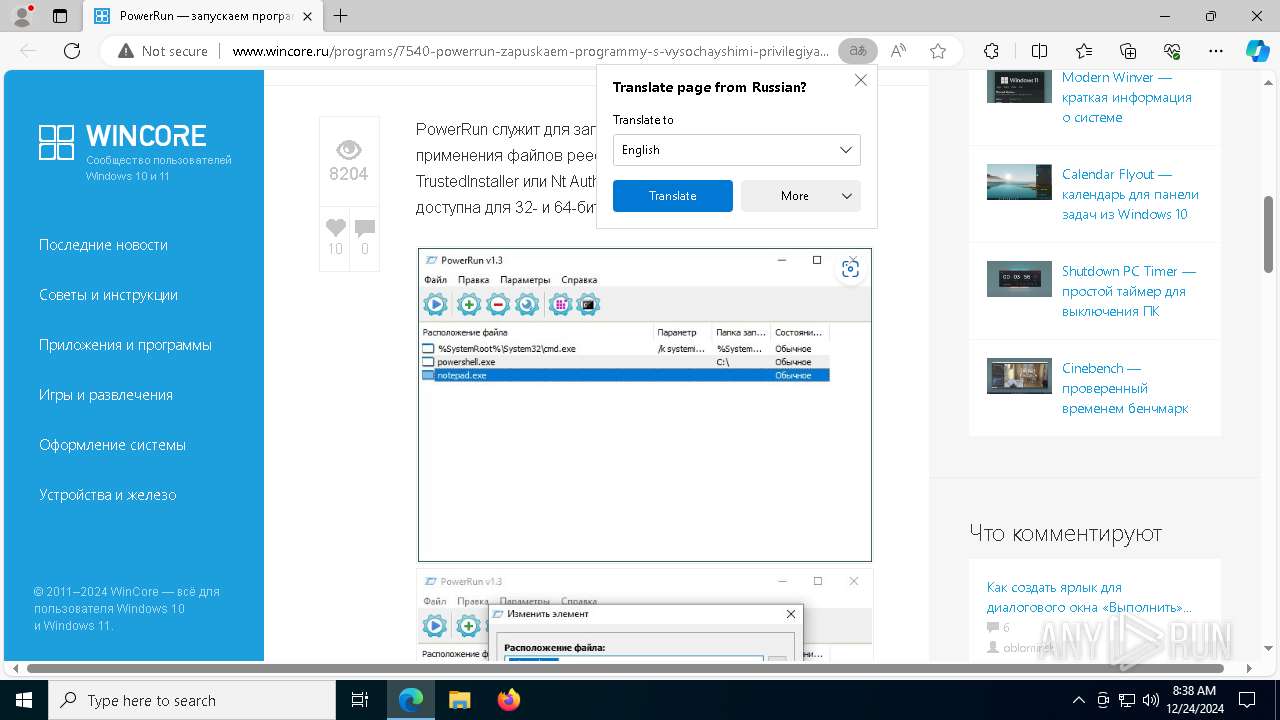This screenshot has width=1280, height=720.
Task: Open Игры и развлечения menu item
Action: click(x=106, y=395)
